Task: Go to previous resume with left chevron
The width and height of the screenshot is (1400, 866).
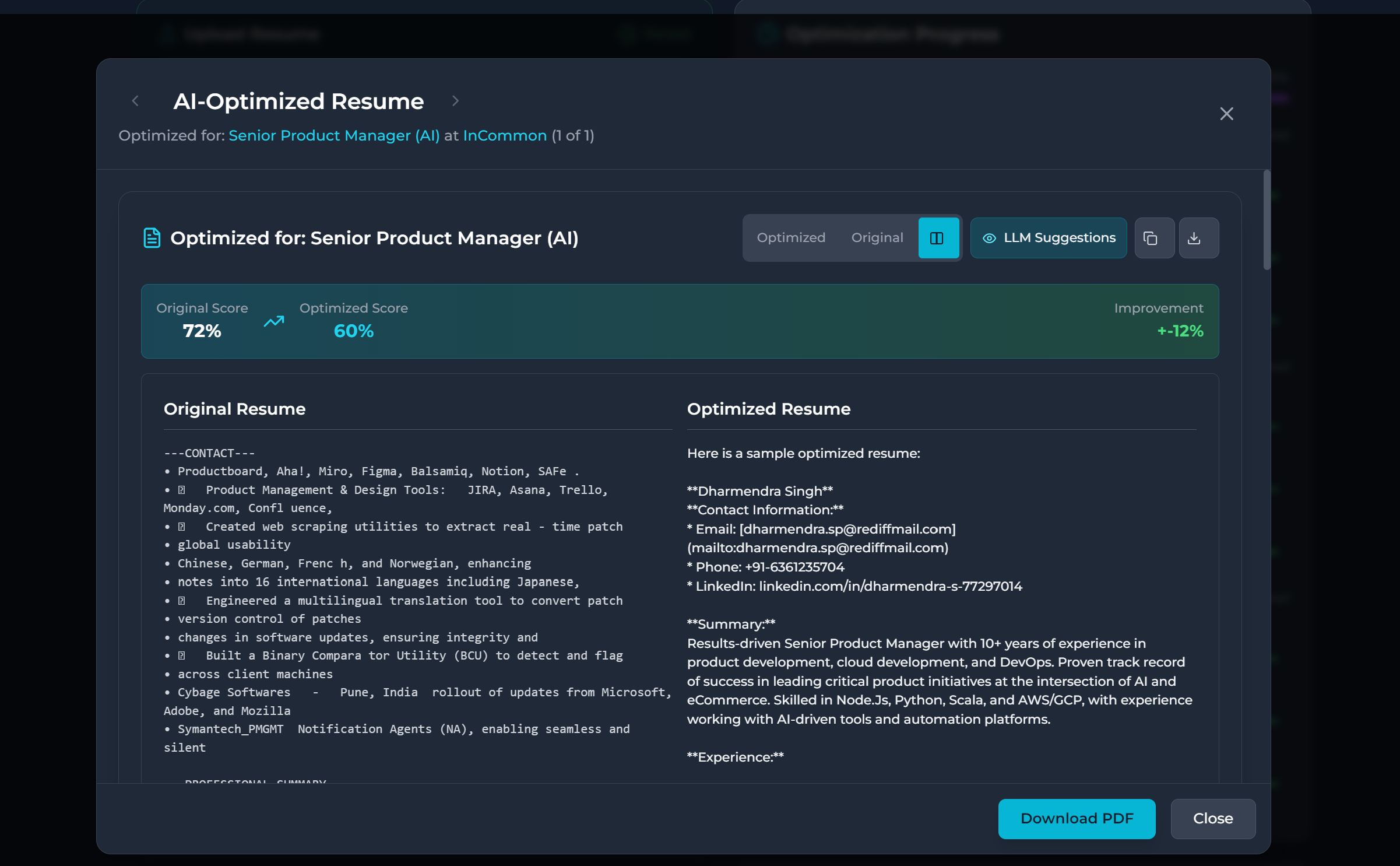Action: click(136, 101)
